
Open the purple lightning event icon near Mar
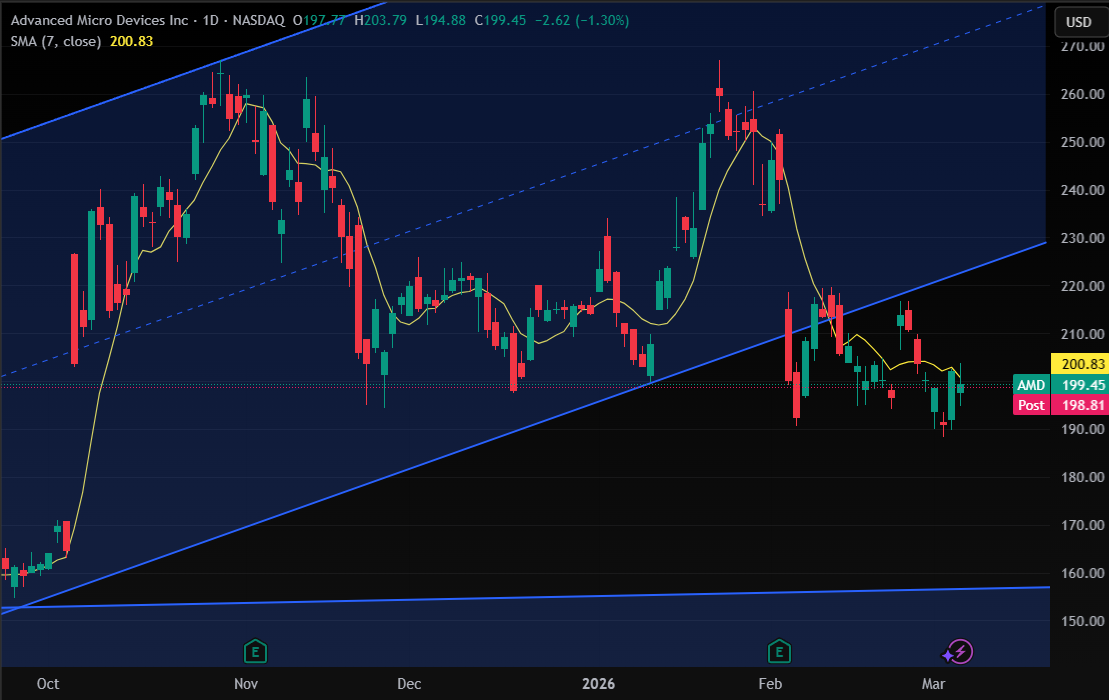(959, 652)
